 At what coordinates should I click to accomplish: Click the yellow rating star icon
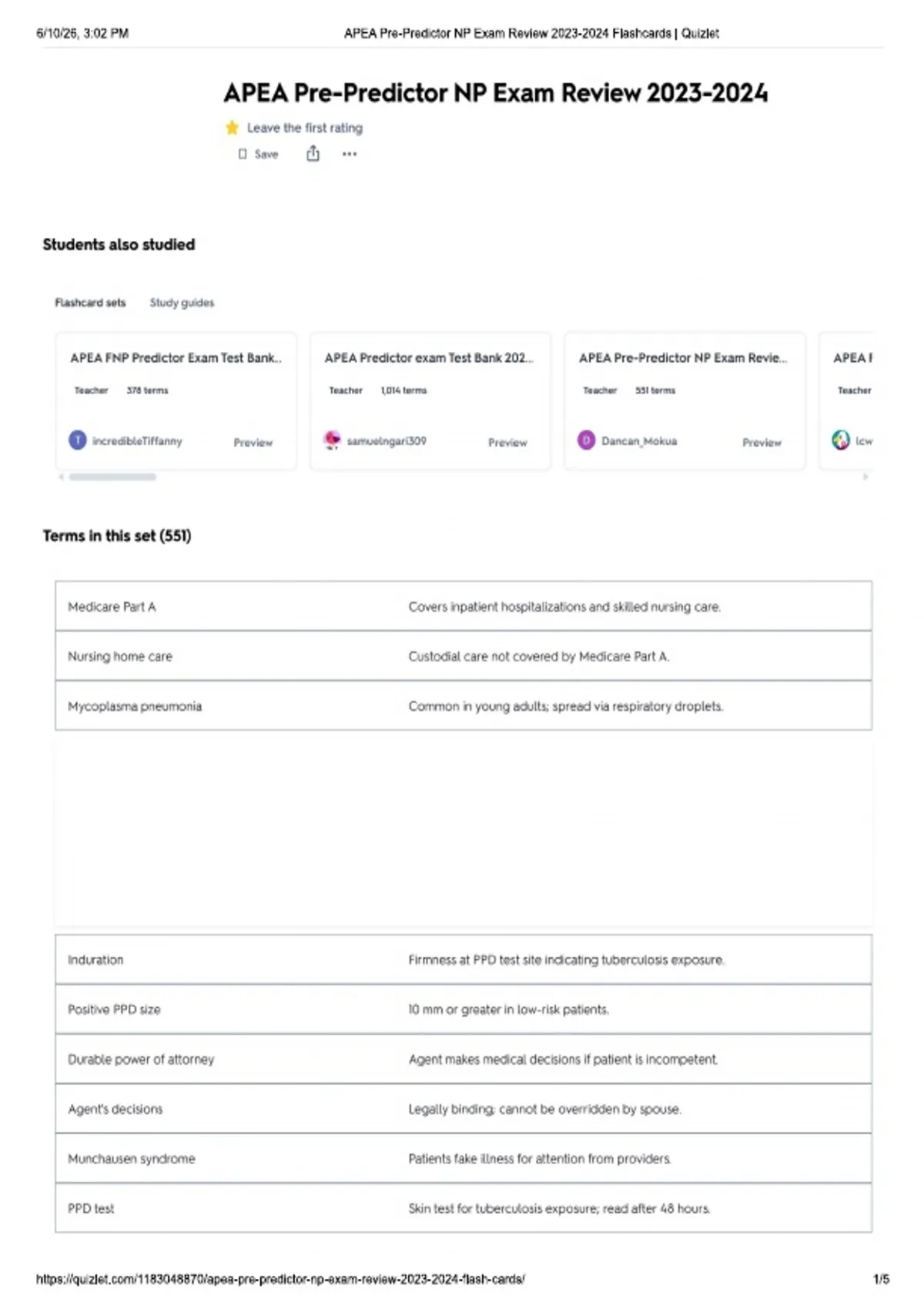pos(232,128)
